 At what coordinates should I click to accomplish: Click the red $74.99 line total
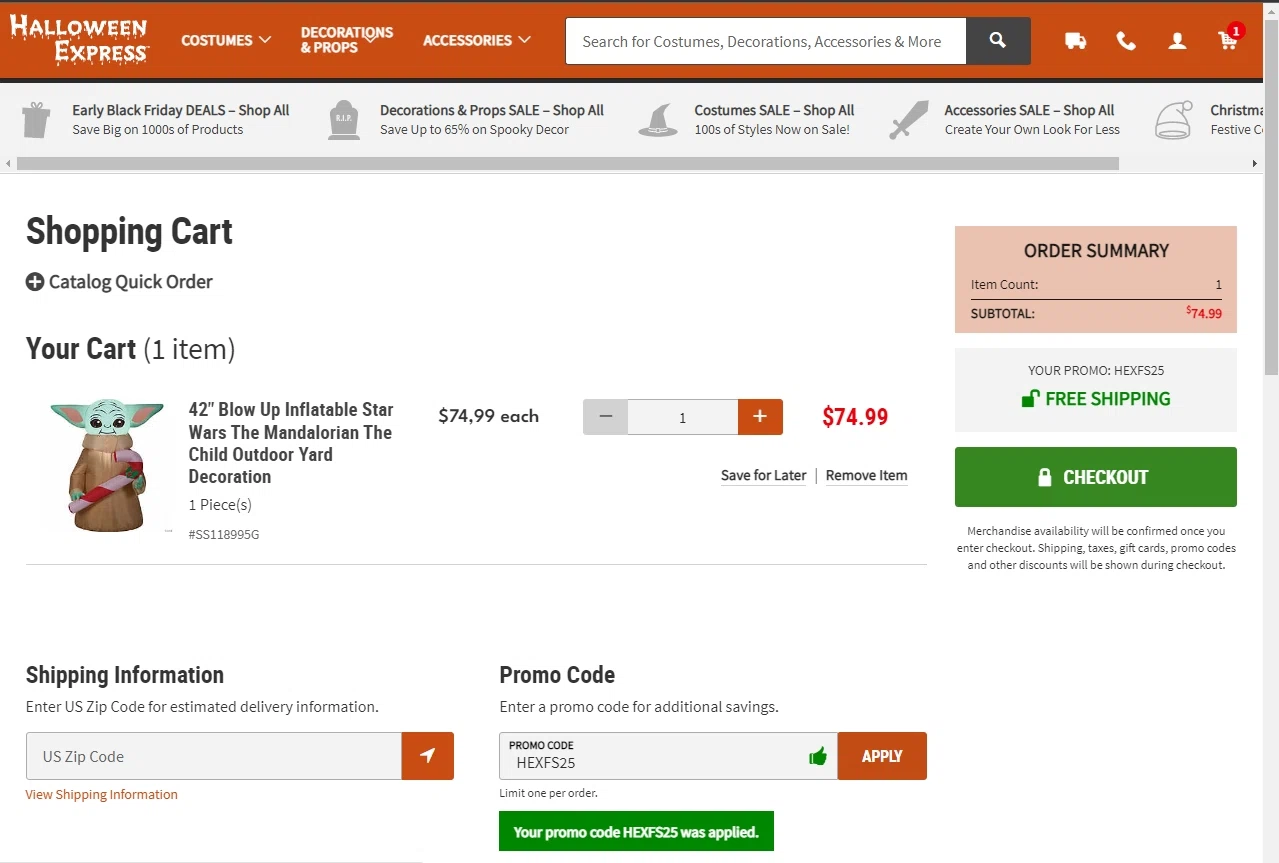pyautogui.click(x=855, y=417)
